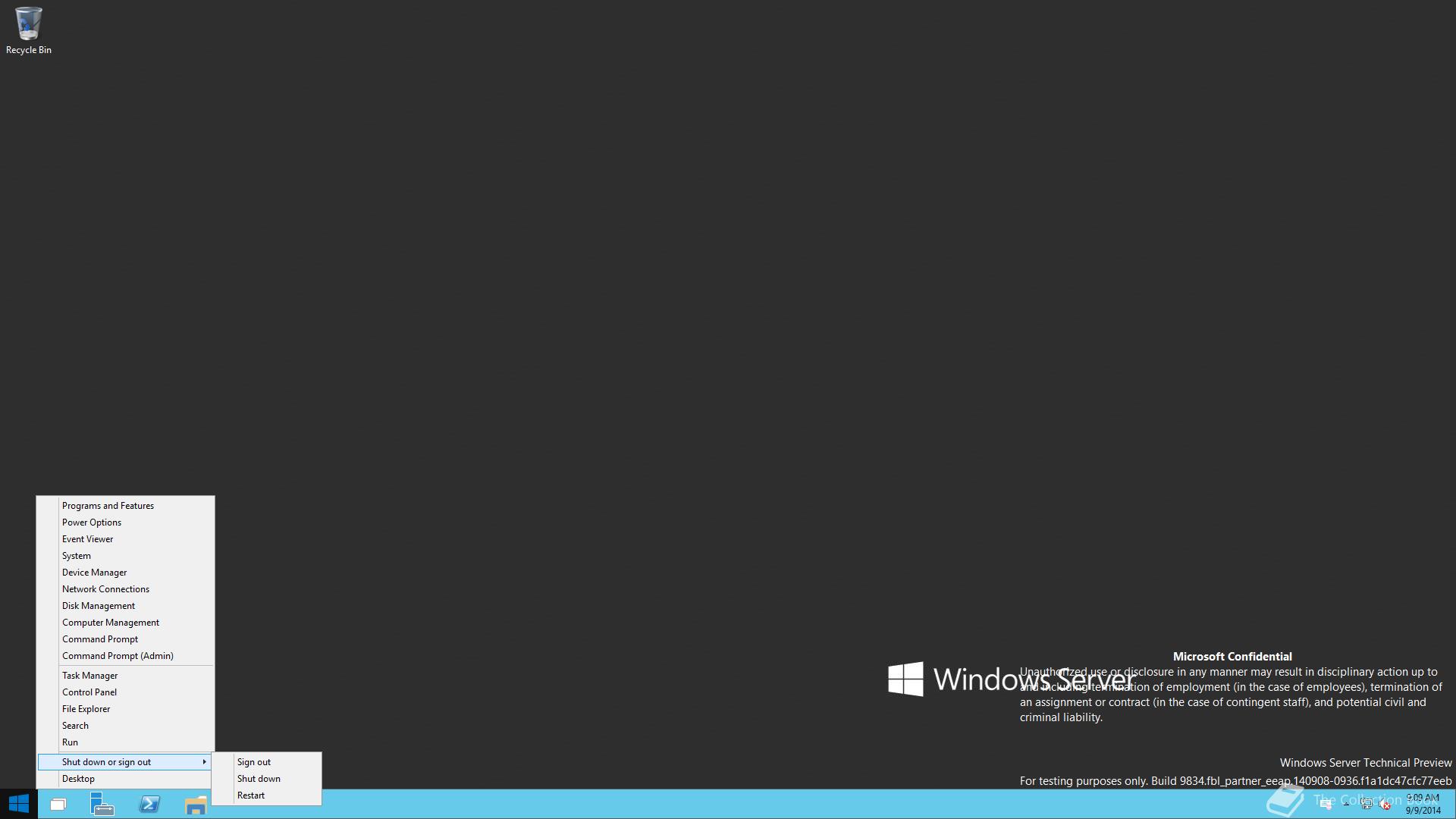Open Task Manager from the context menu

pos(90,676)
